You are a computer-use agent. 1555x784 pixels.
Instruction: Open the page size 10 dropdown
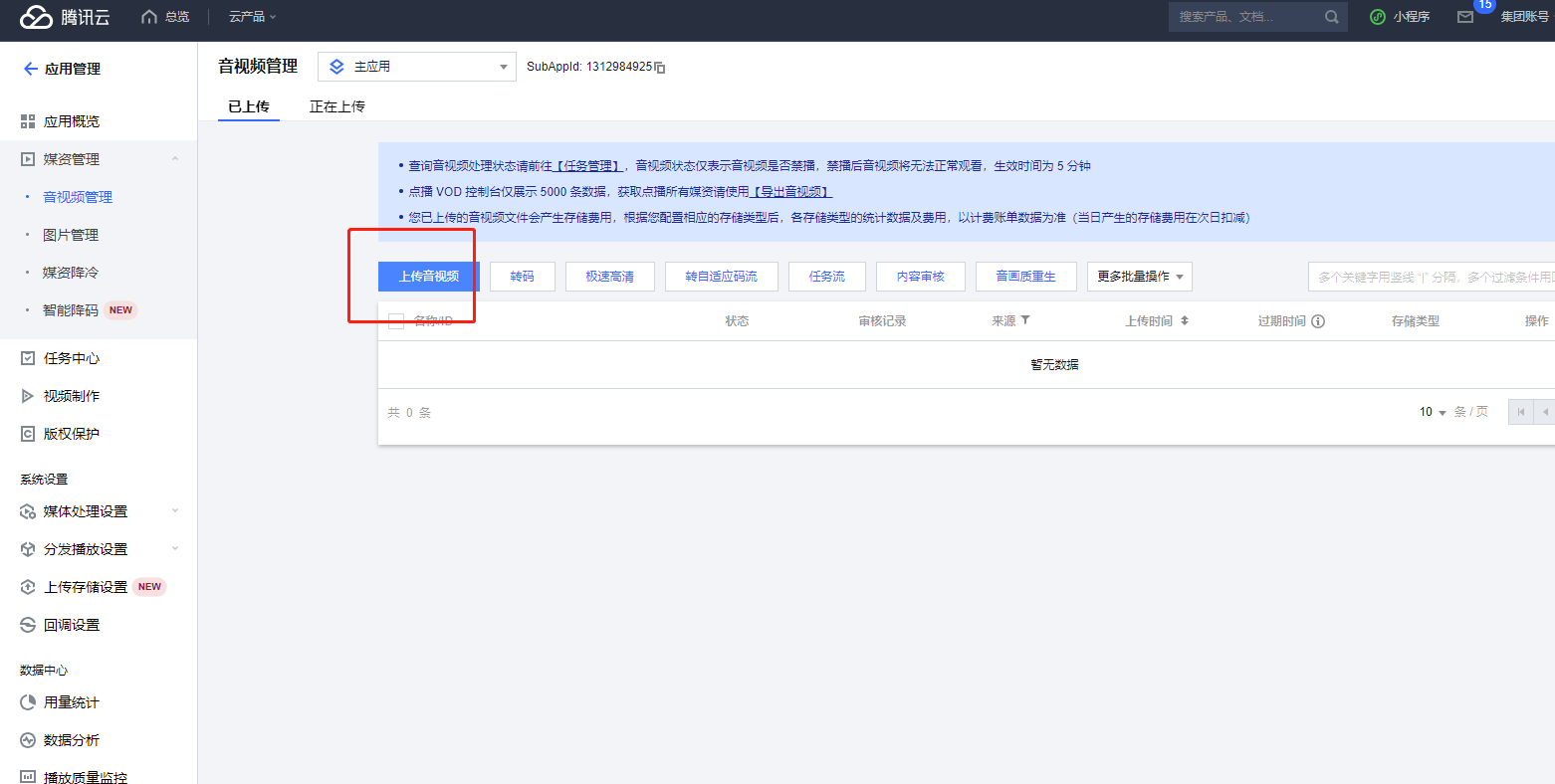(x=1433, y=412)
